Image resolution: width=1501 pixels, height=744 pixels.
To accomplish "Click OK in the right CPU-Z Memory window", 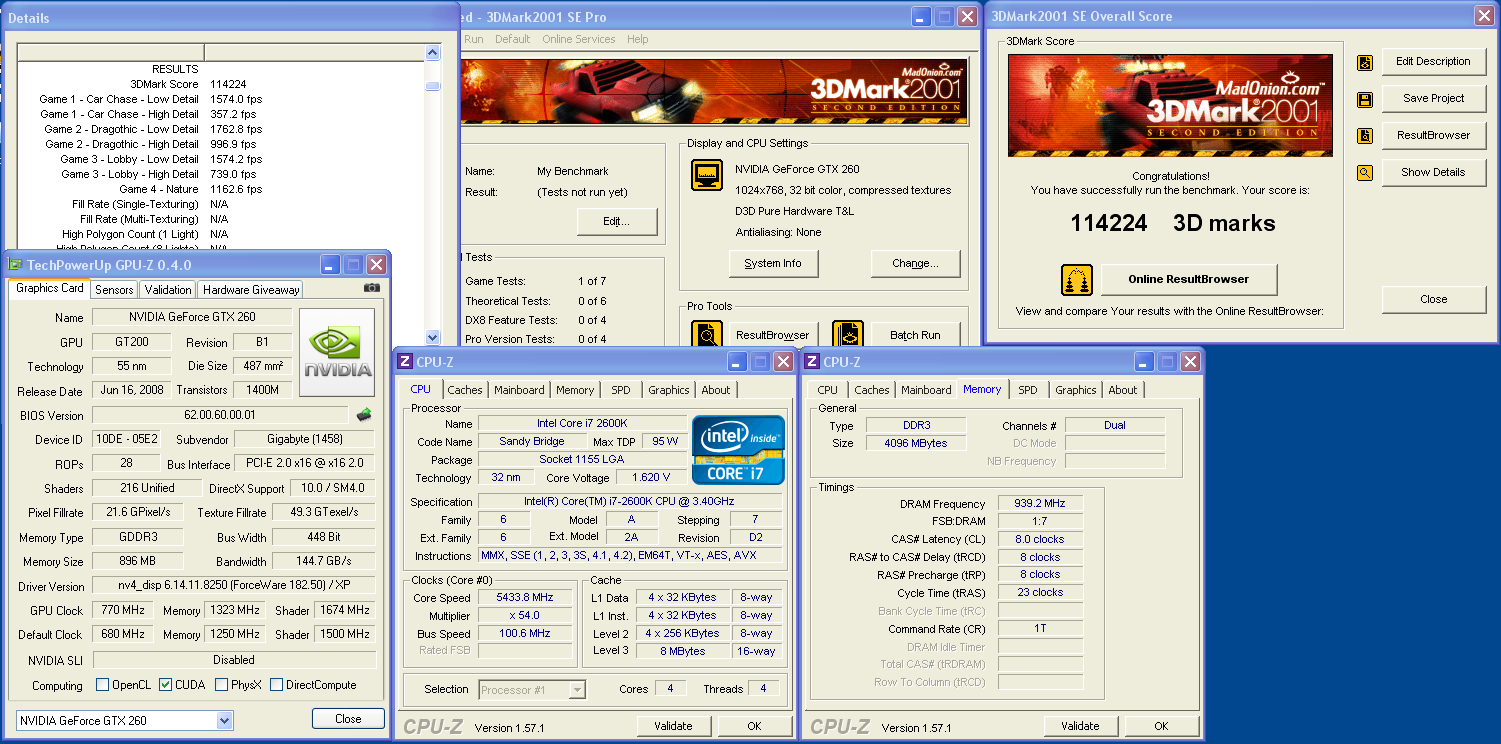I will coord(1161,726).
